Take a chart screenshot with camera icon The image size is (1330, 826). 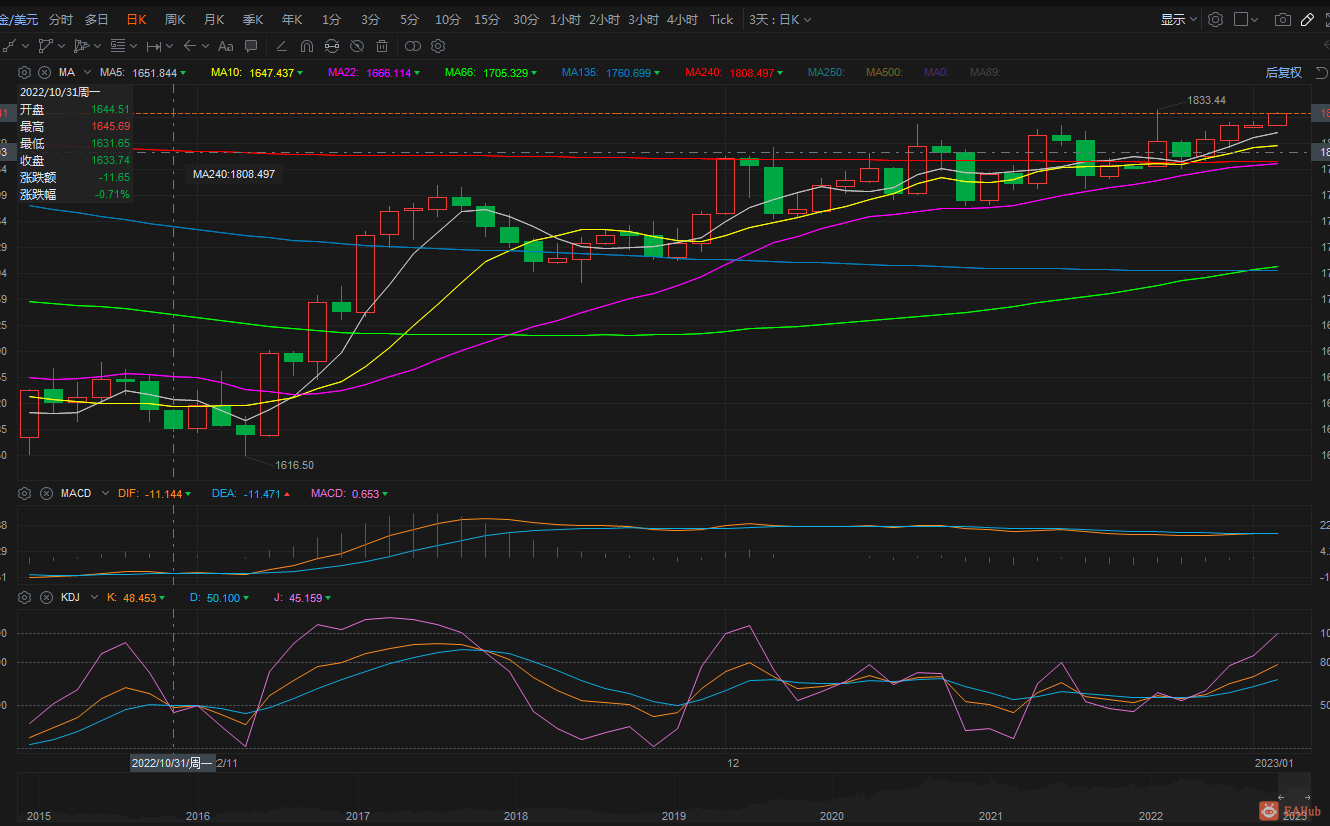tap(1283, 19)
